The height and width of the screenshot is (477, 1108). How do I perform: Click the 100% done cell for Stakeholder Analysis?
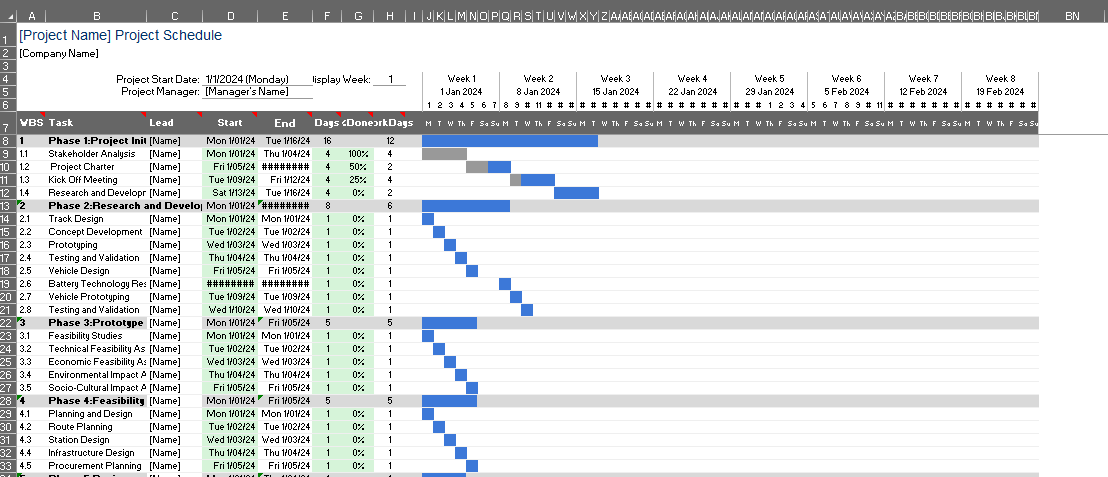[x=358, y=154]
